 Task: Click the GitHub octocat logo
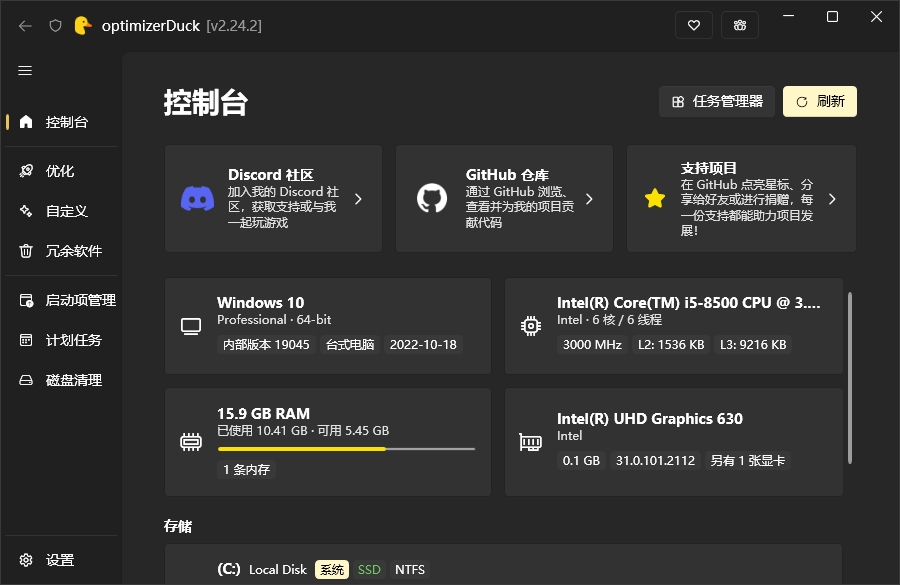point(432,199)
